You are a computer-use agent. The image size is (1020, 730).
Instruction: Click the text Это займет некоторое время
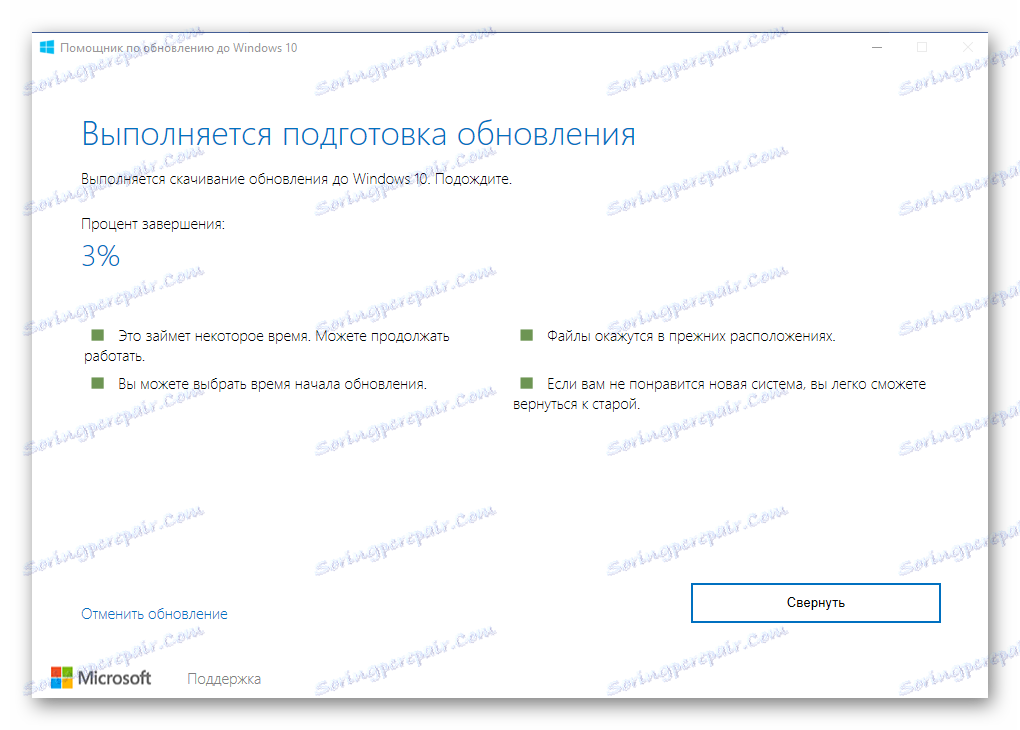point(216,336)
